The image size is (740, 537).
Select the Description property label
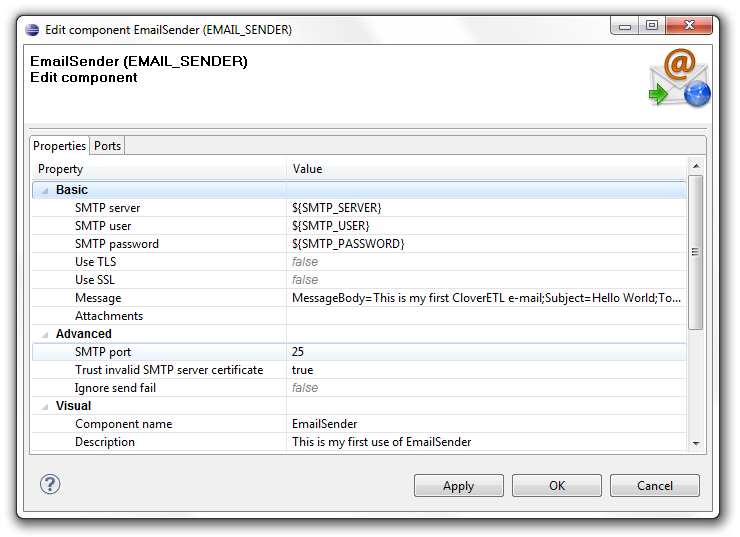click(x=105, y=442)
